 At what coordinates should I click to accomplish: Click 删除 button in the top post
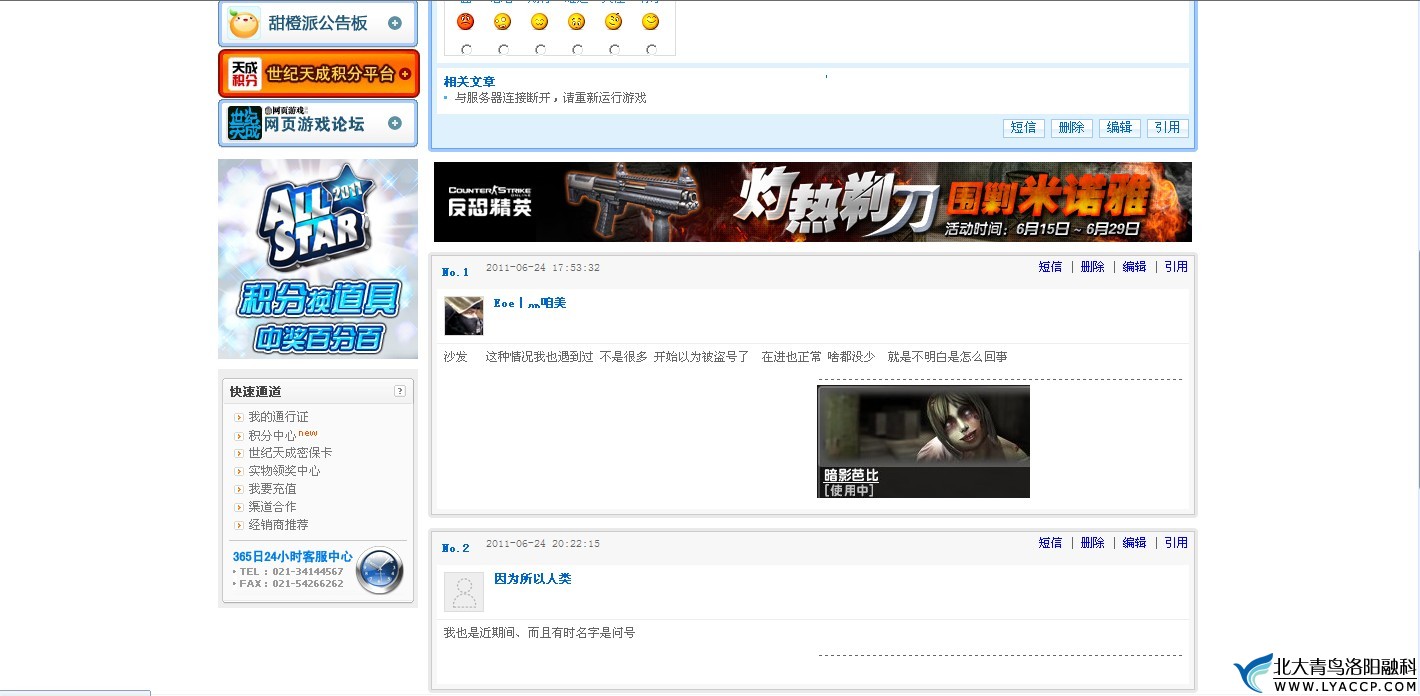click(1072, 128)
